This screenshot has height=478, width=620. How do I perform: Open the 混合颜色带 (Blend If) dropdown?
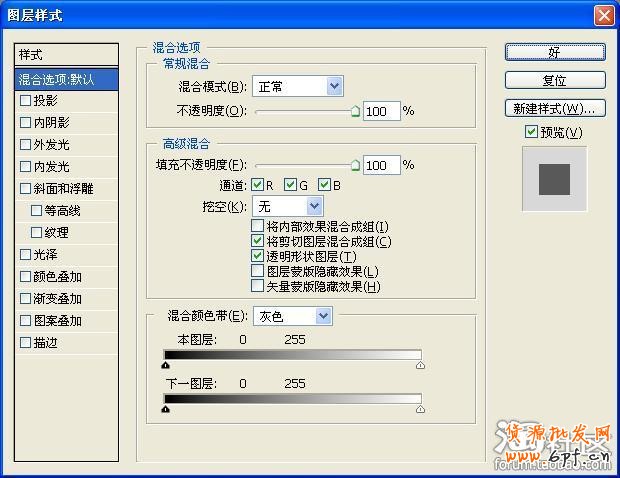tap(293, 316)
